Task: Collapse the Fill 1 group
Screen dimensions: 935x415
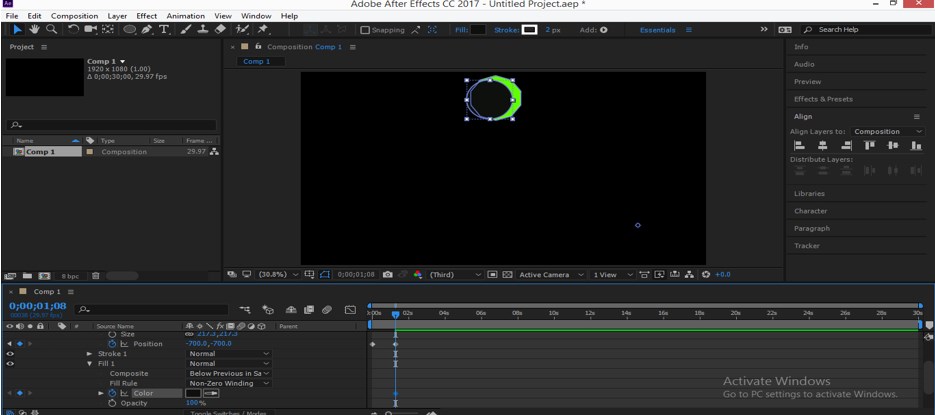Action: (89, 364)
